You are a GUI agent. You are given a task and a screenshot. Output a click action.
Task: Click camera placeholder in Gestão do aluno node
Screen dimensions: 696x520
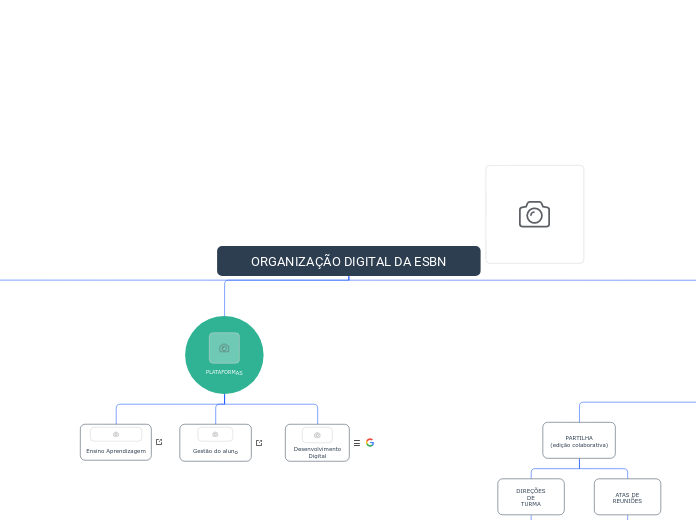215,434
